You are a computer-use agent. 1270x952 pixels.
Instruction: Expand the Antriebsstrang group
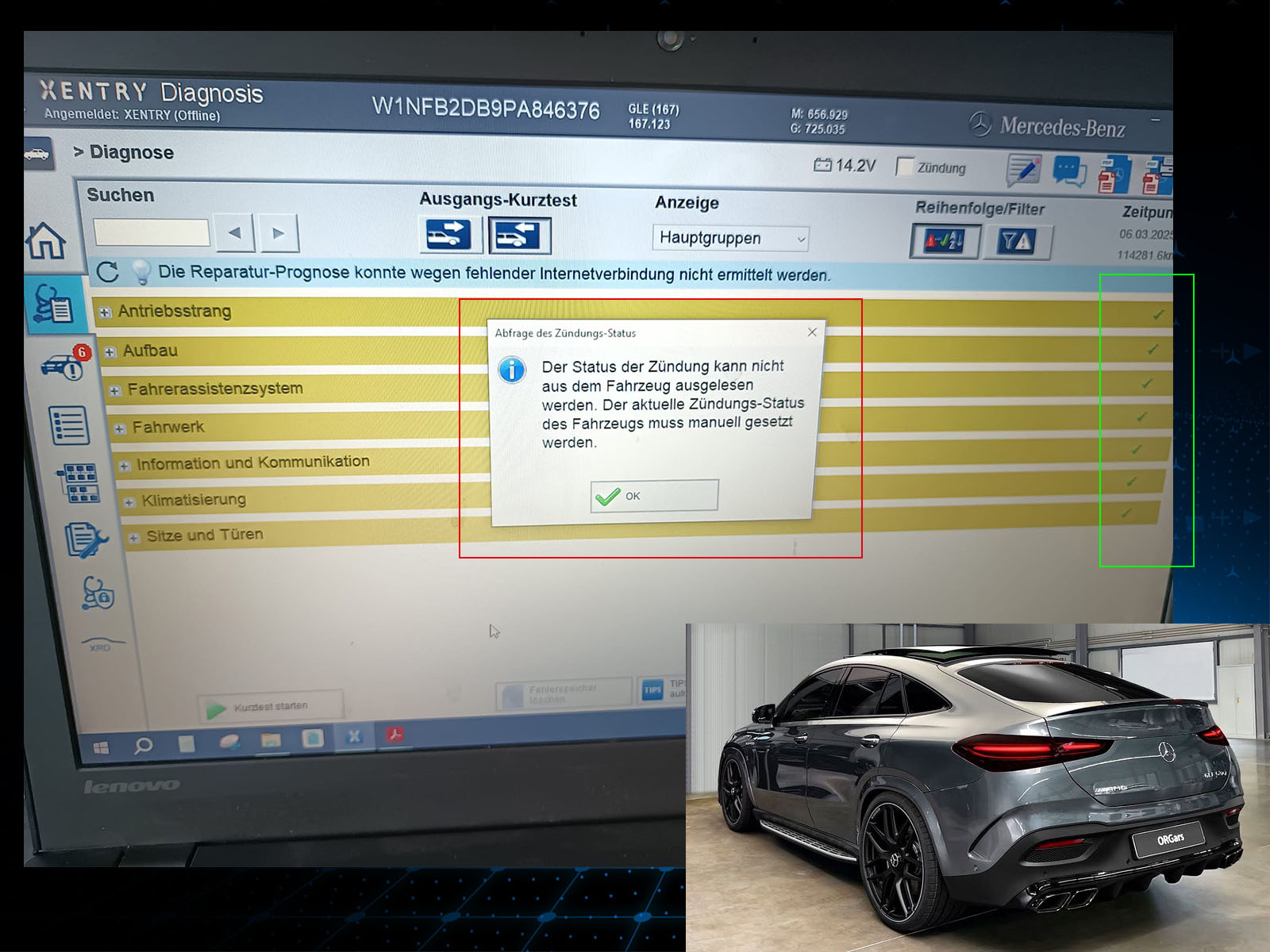pos(105,313)
